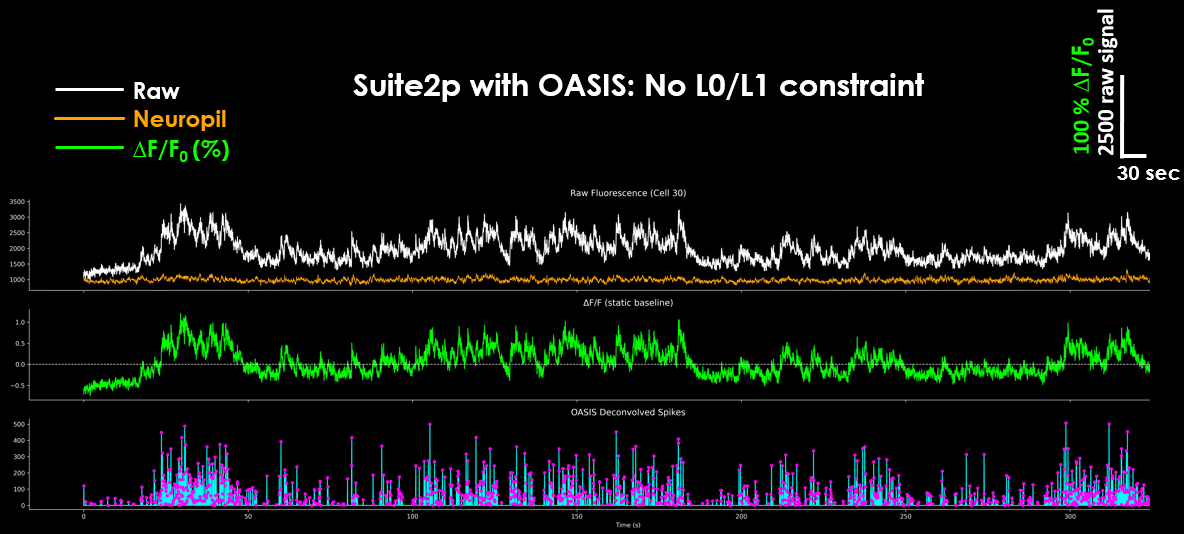Click the 500 tick on spikes y-axis
1184x534 pixels.
[x=20, y=424]
